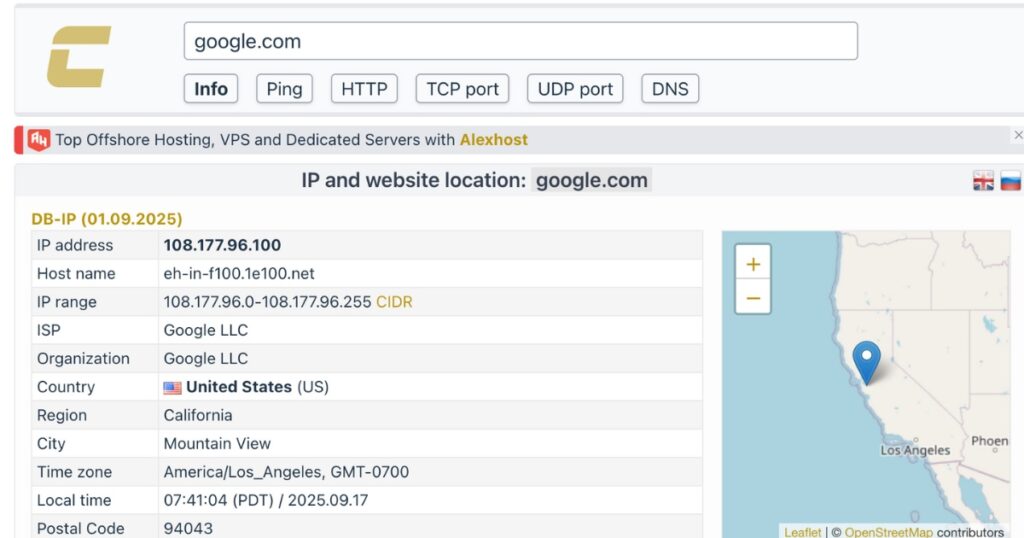Image resolution: width=1024 pixels, height=538 pixels.
Task: Click the google.com label in page title
Action: click(592, 180)
